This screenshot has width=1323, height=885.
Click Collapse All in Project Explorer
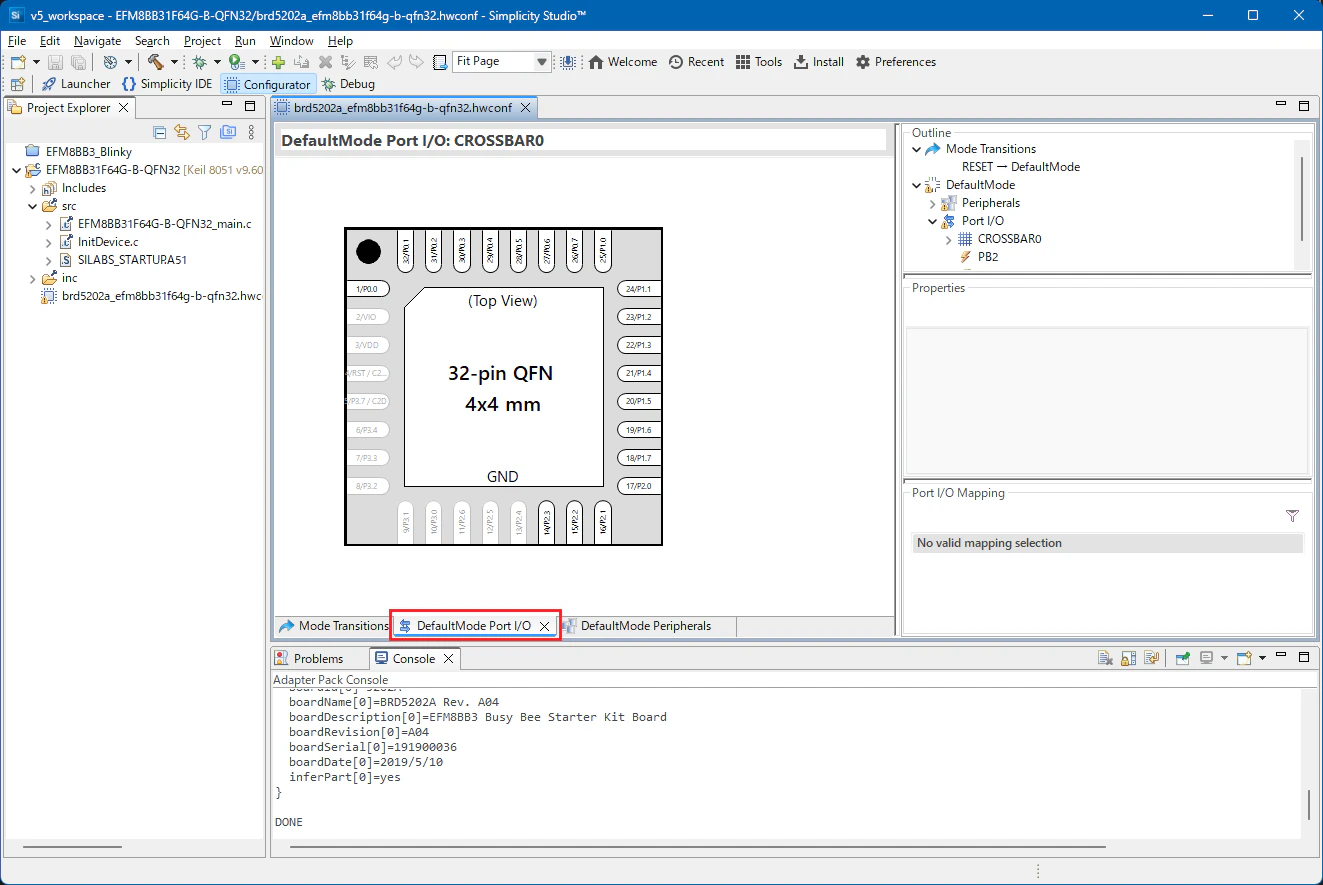(160, 132)
